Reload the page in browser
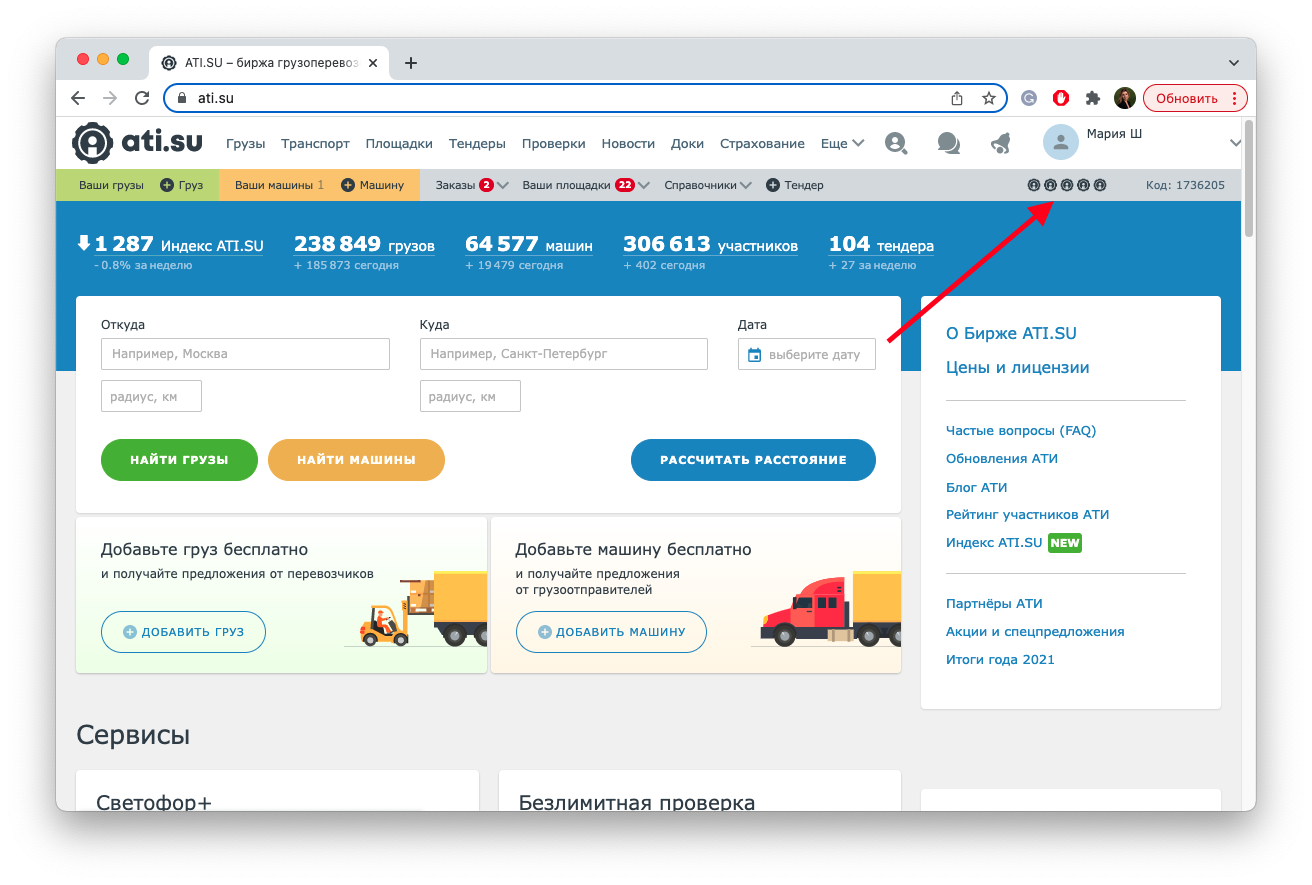 (142, 98)
